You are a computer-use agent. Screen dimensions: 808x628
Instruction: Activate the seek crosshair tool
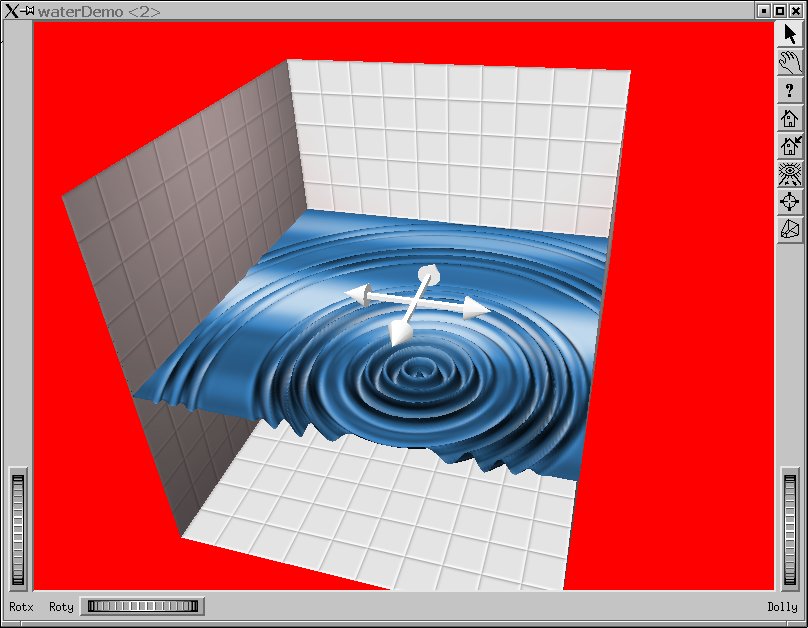click(x=789, y=201)
